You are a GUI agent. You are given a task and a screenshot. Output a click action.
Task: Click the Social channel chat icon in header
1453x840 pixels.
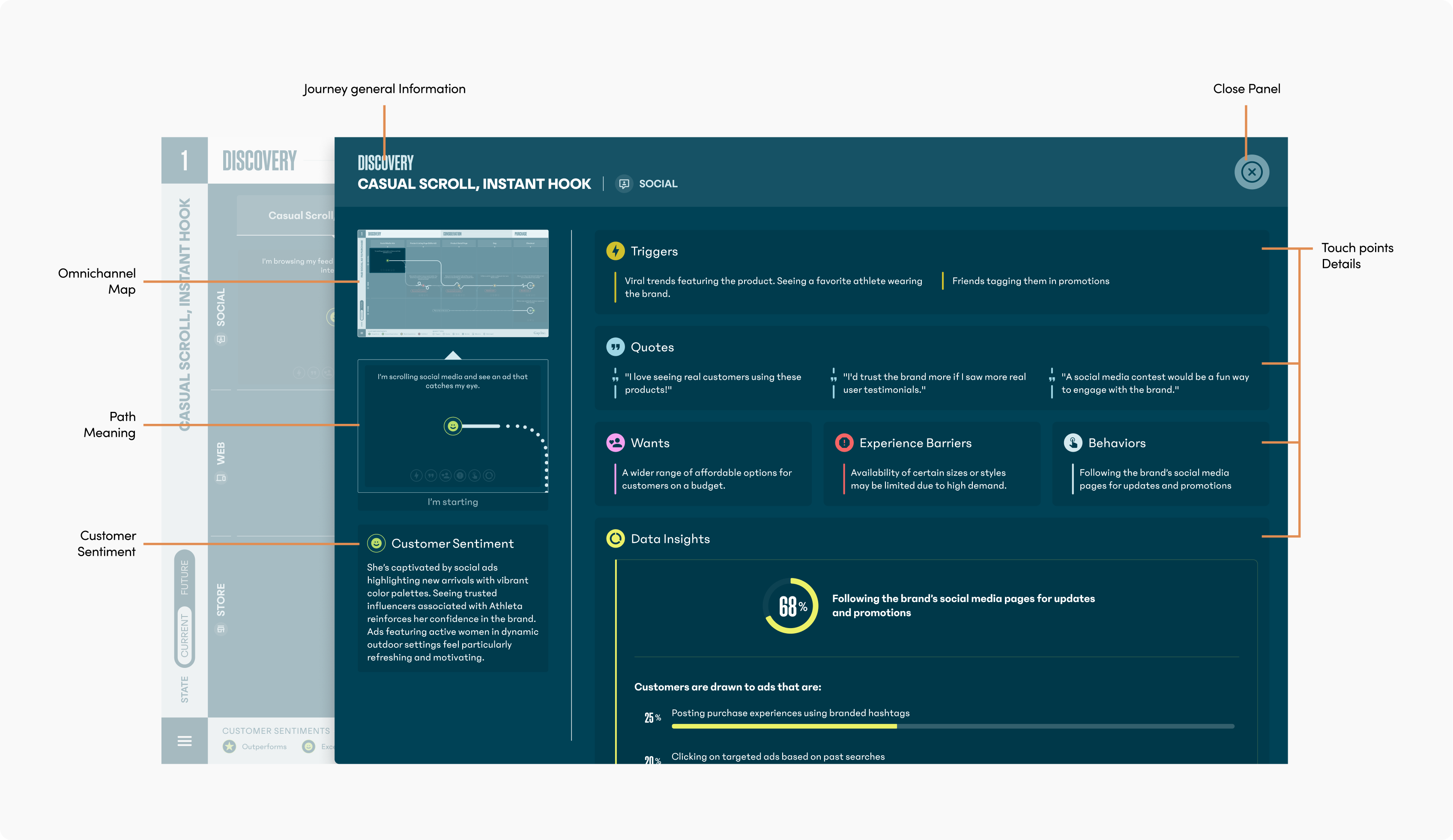(624, 184)
